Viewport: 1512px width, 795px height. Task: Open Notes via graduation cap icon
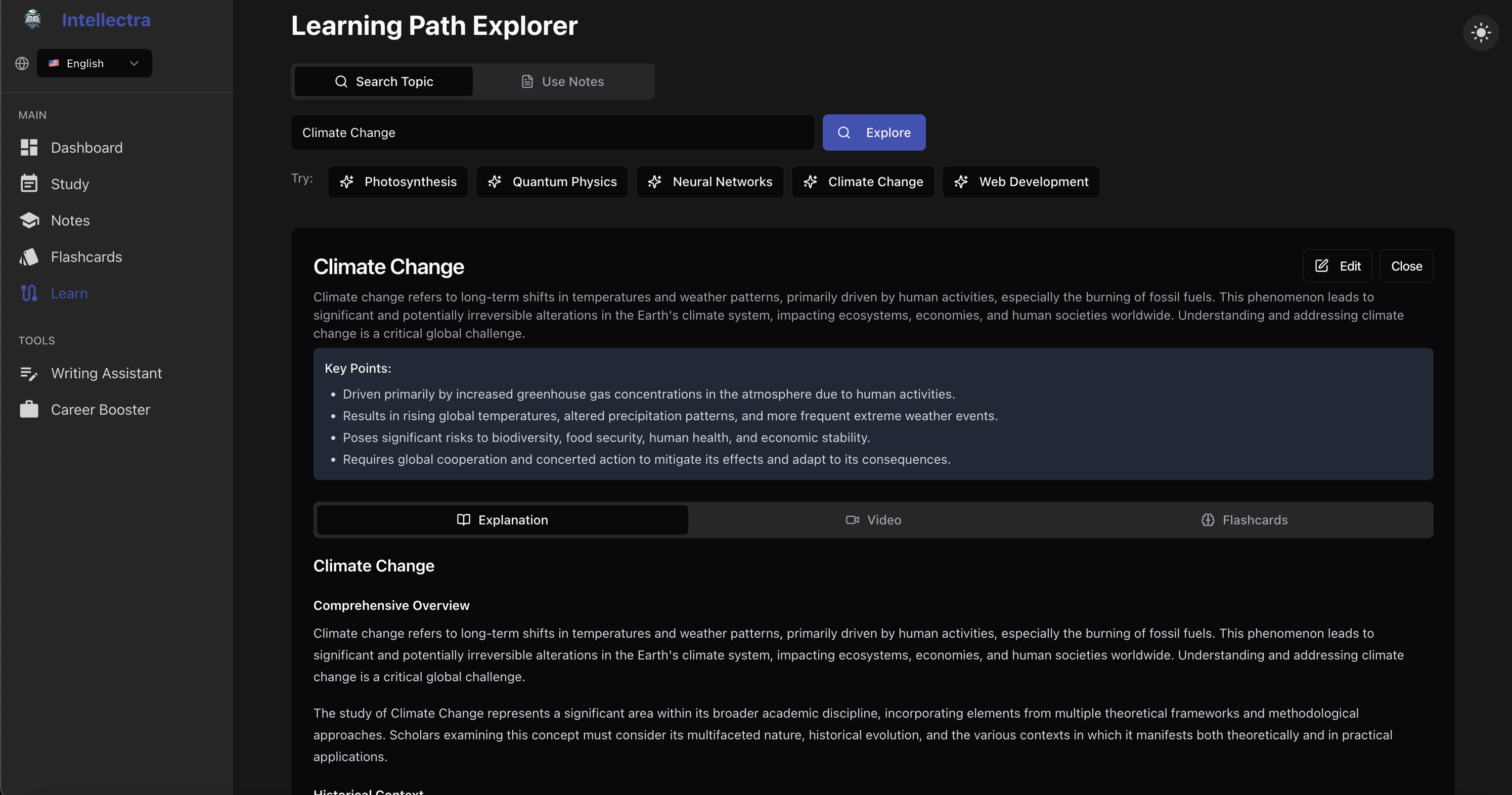[x=29, y=220]
